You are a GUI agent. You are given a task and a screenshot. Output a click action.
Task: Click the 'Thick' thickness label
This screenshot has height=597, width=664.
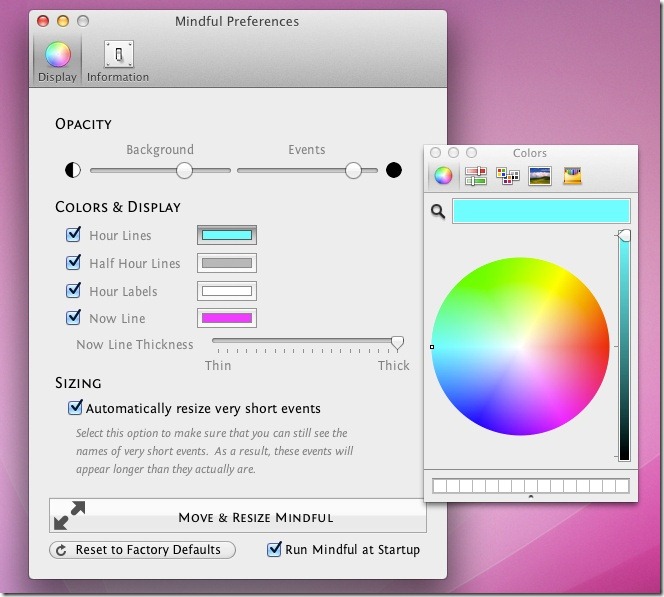pyautogui.click(x=393, y=365)
